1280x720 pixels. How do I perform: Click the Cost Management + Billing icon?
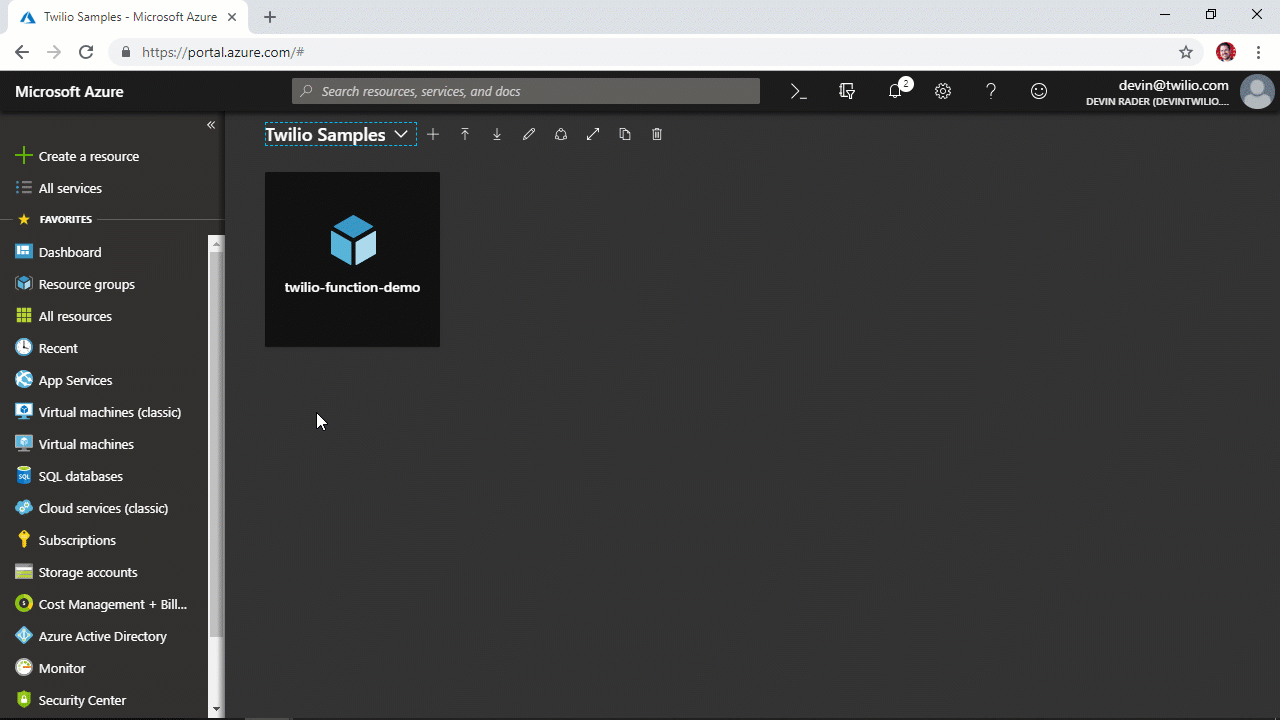pos(24,603)
